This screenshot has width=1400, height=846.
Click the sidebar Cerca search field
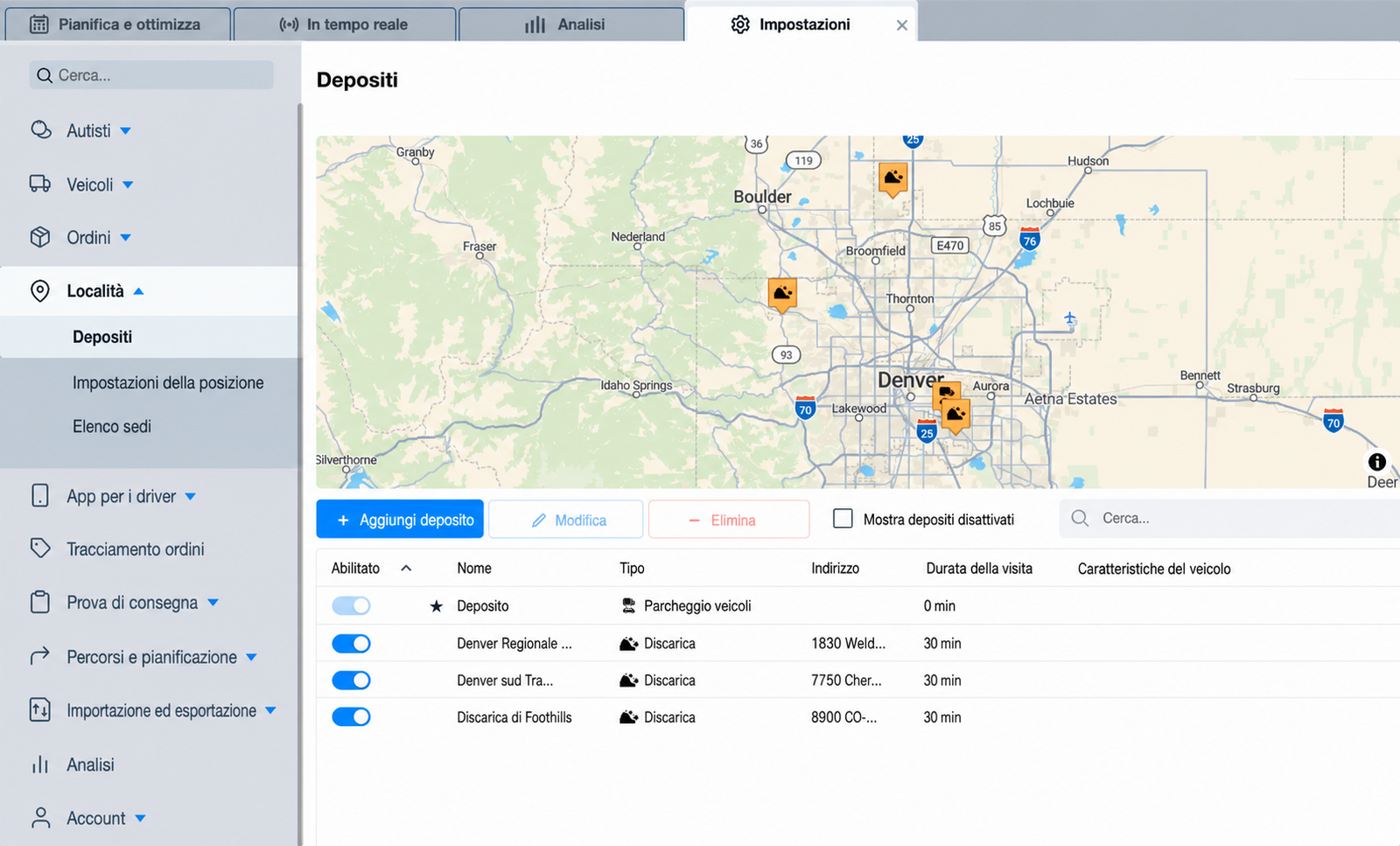click(x=151, y=75)
